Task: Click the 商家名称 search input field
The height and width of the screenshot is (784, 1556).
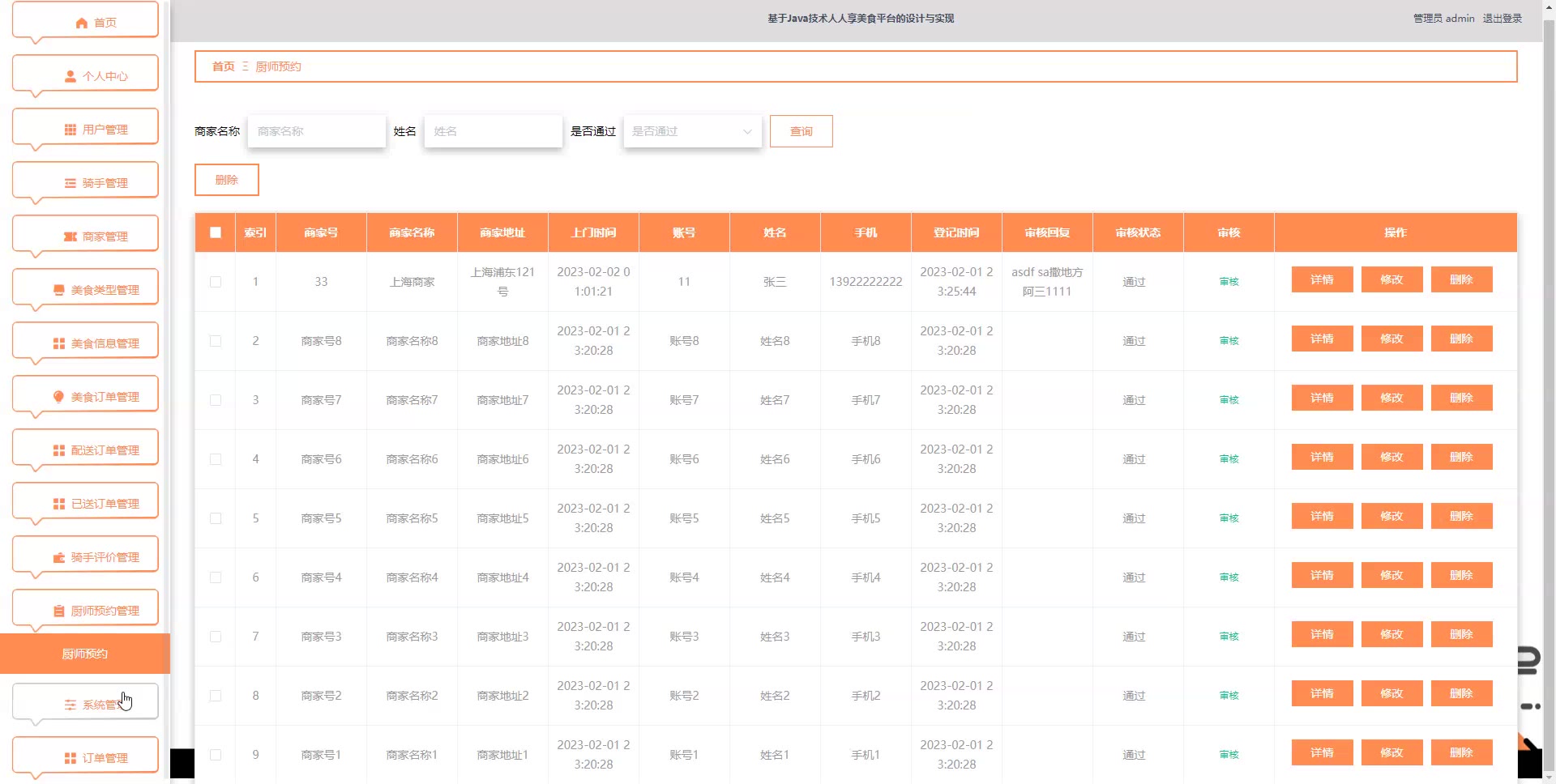Action: pos(316,131)
